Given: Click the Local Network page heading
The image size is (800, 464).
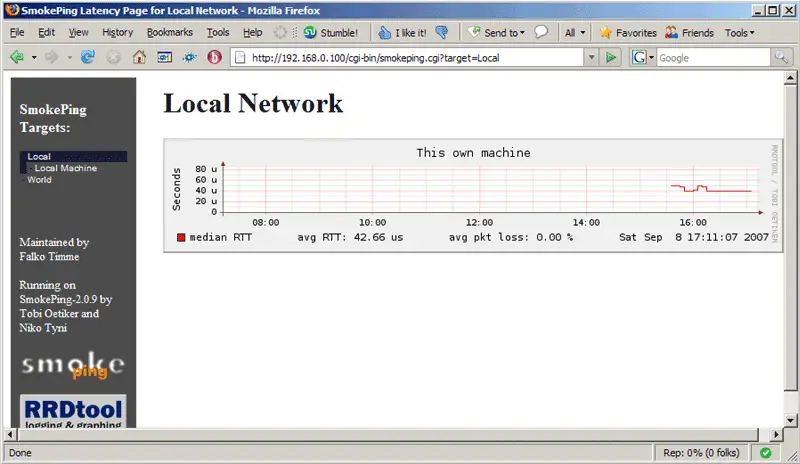Looking at the screenshot, I should (x=253, y=104).
